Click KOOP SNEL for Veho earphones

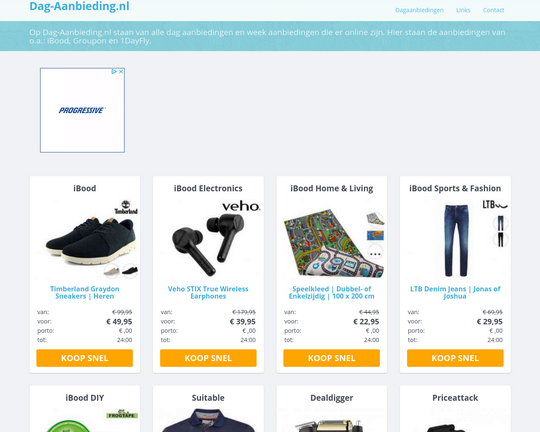tap(208, 358)
